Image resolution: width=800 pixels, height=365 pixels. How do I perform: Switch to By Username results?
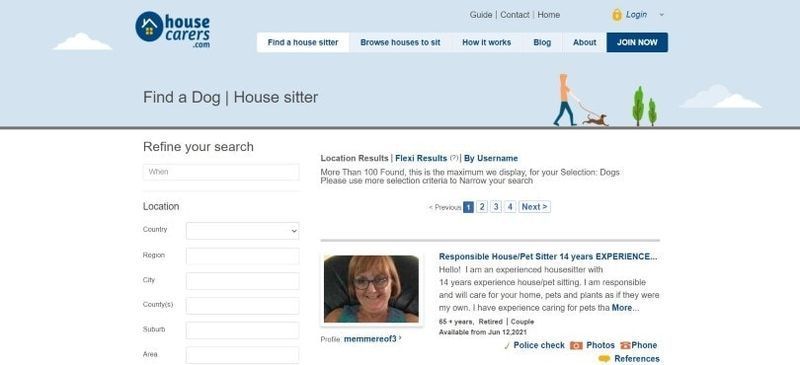click(x=491, y=158)
